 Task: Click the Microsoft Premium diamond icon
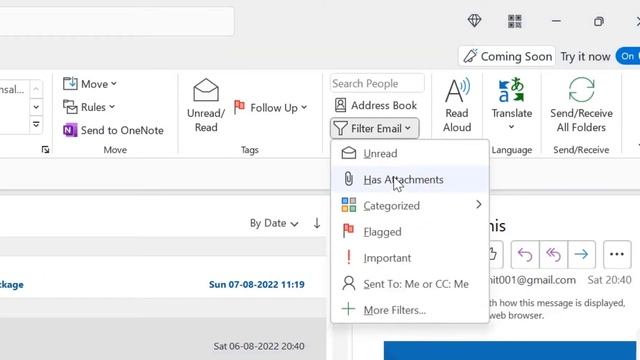[x=474, y=21]
